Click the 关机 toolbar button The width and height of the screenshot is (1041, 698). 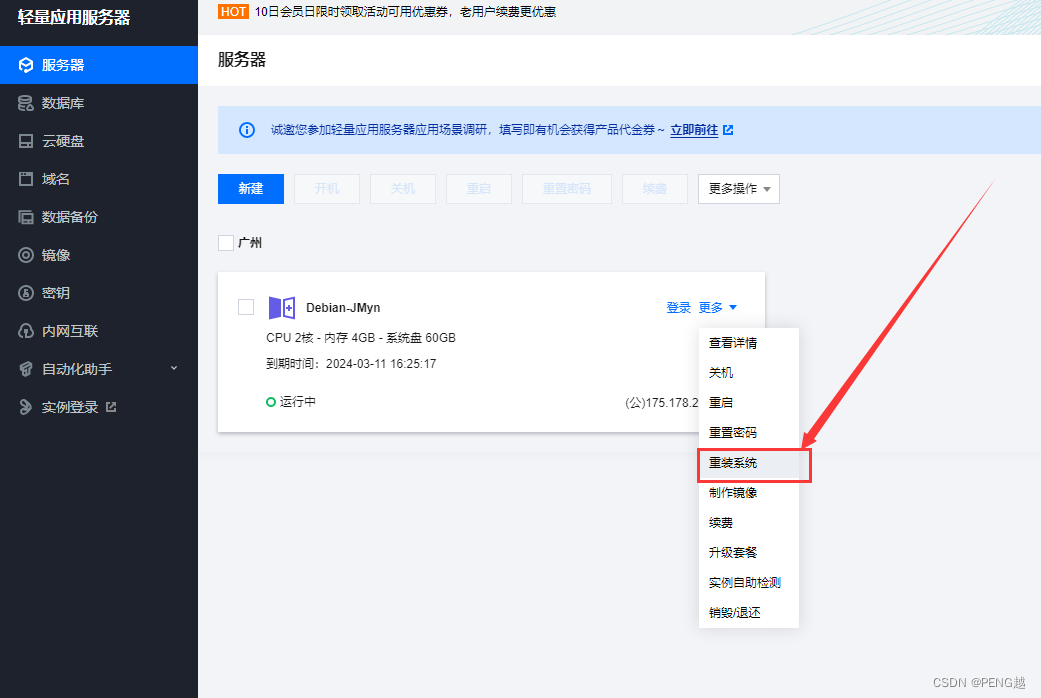coord(403,189)
